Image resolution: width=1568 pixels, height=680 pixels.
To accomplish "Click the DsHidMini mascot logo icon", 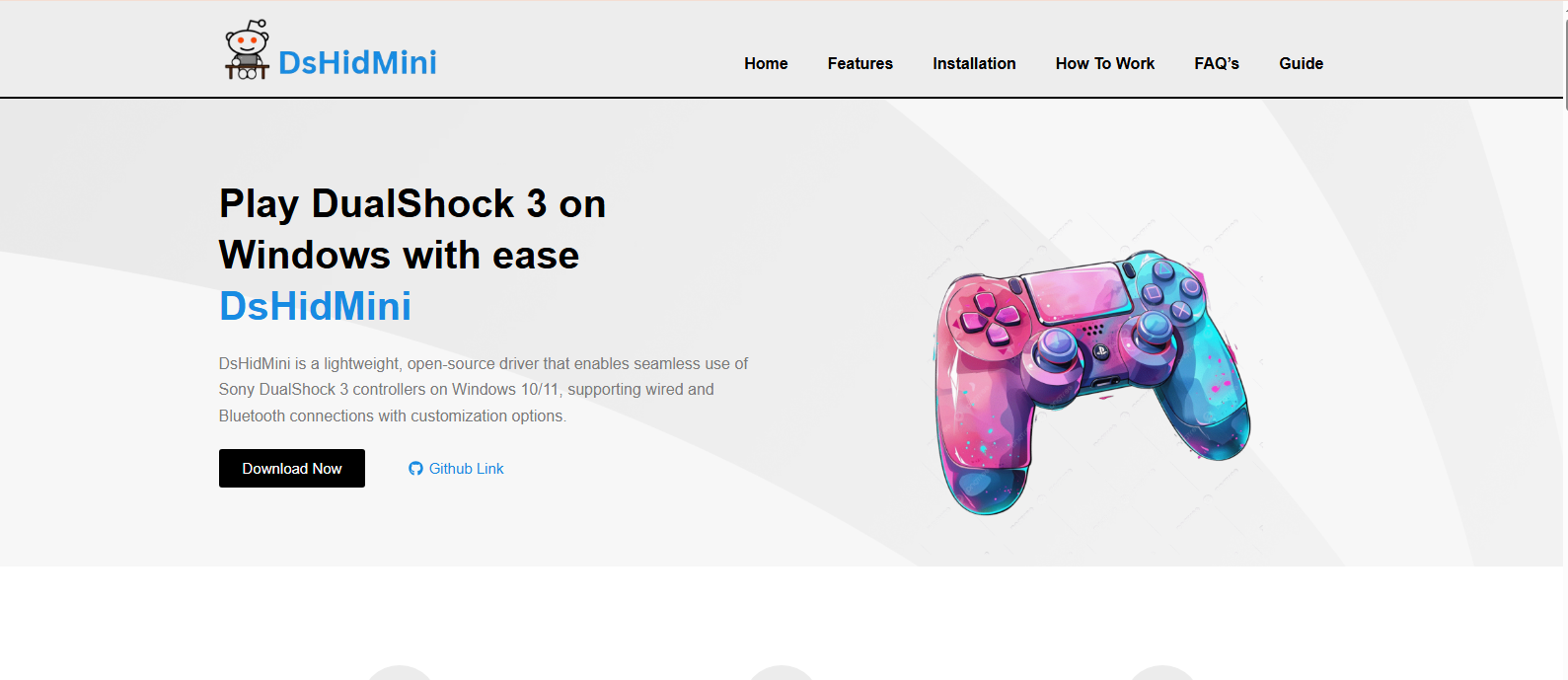I will (x=247, y=49).
